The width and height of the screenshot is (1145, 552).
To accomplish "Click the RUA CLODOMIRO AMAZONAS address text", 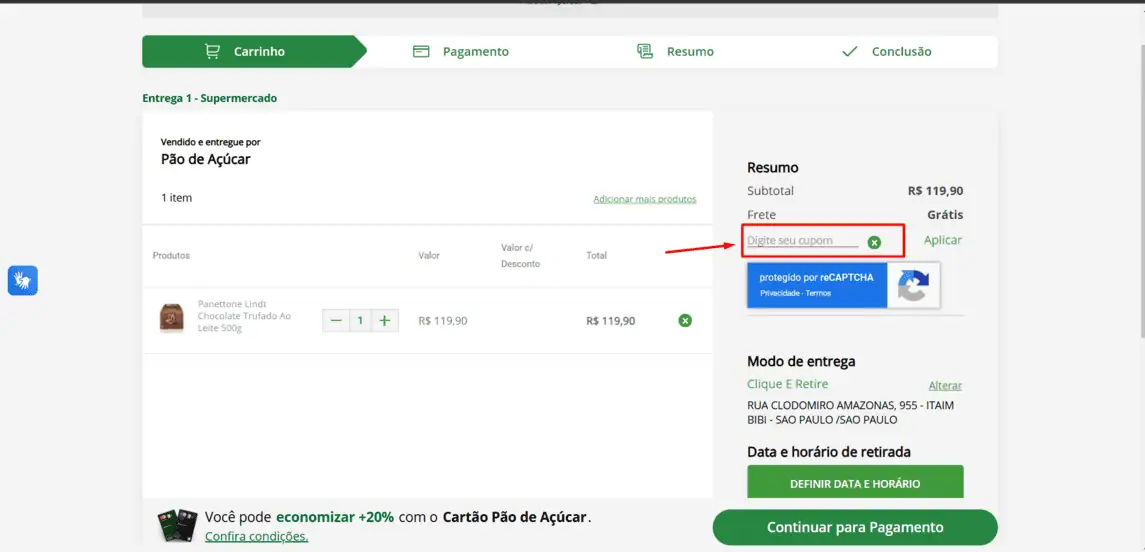I will pyautogui.click(x=851, y=413).
